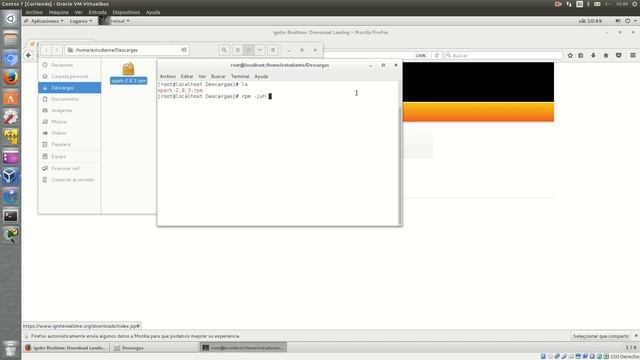Screen dimensions: 640x360
Task: Open the terminal Archivo menu
Action: 168,76
